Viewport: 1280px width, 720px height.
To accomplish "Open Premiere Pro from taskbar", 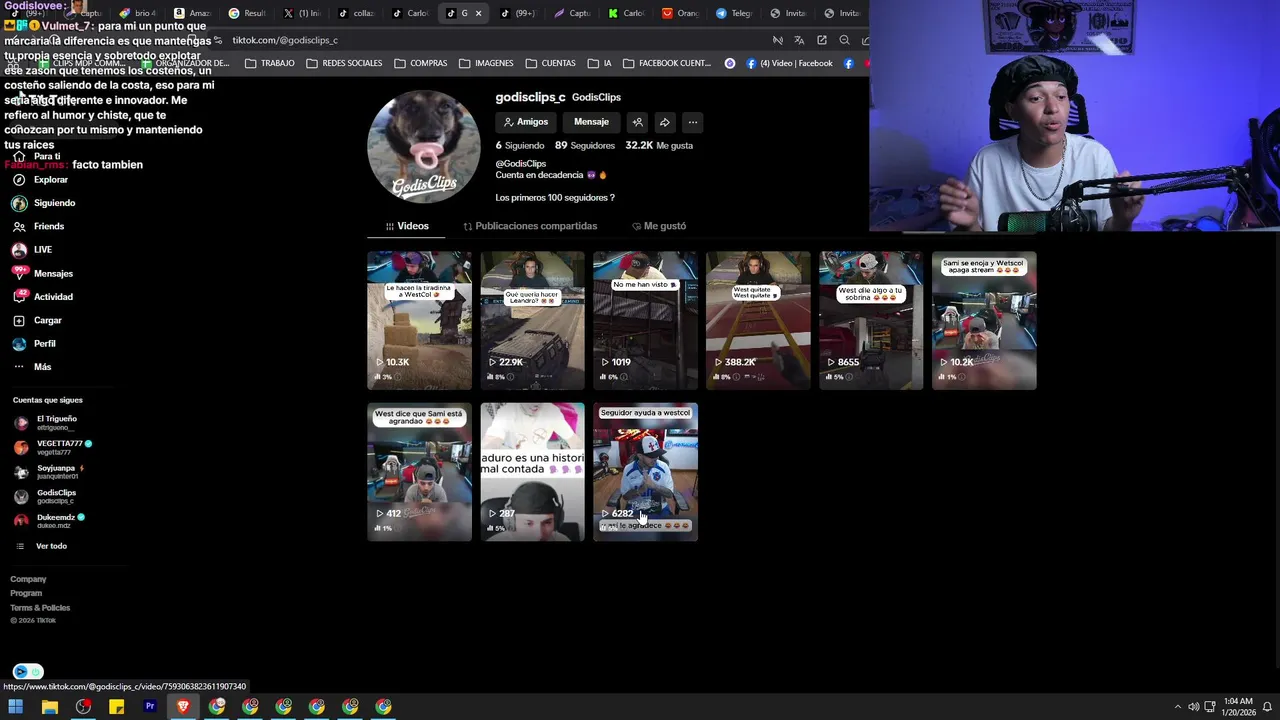I will (150, 706).
